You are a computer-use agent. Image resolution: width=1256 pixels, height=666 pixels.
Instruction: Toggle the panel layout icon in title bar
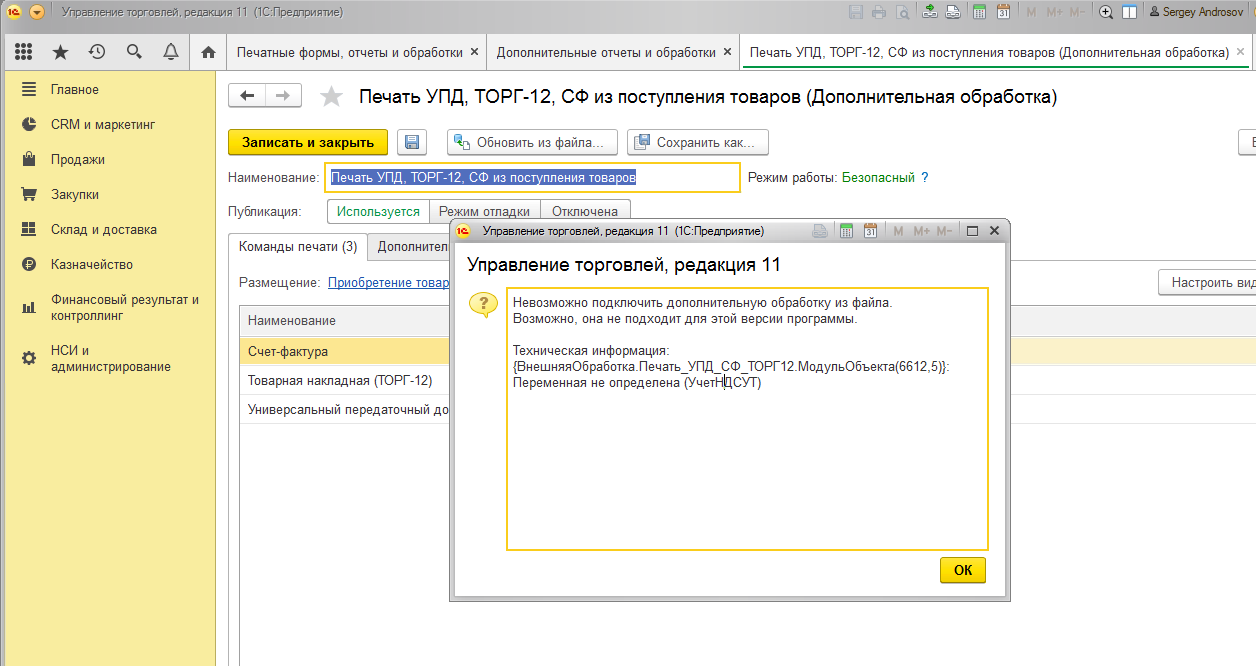point(1129,12)
